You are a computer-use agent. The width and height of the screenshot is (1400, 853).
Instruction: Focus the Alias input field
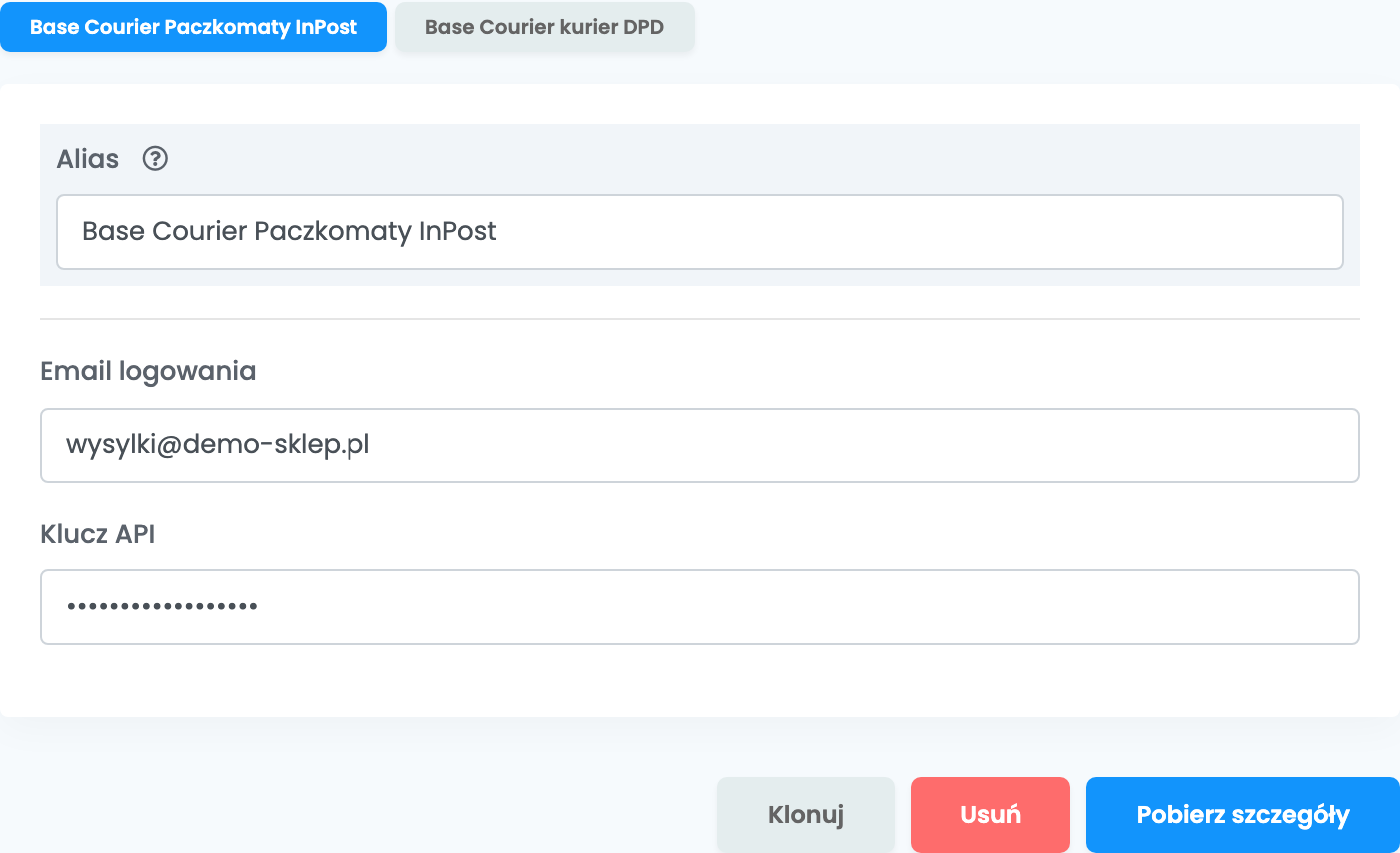pos(700,232)
